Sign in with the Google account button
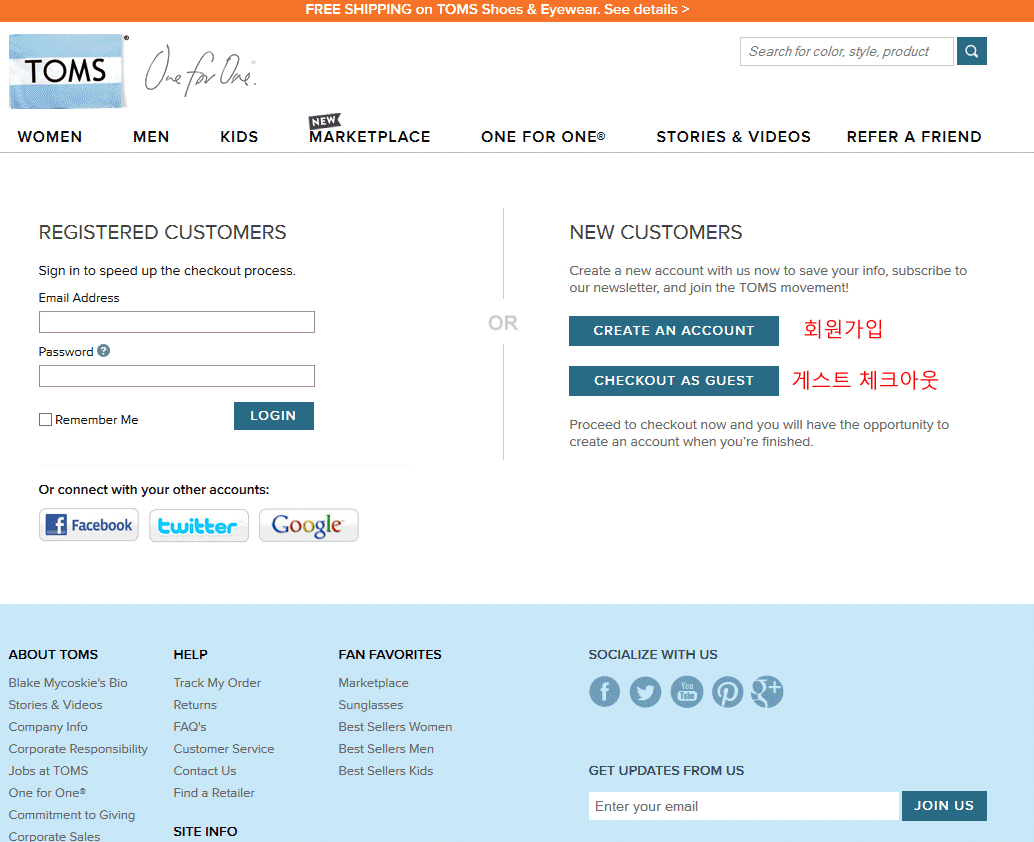 [x=308, y=525]
